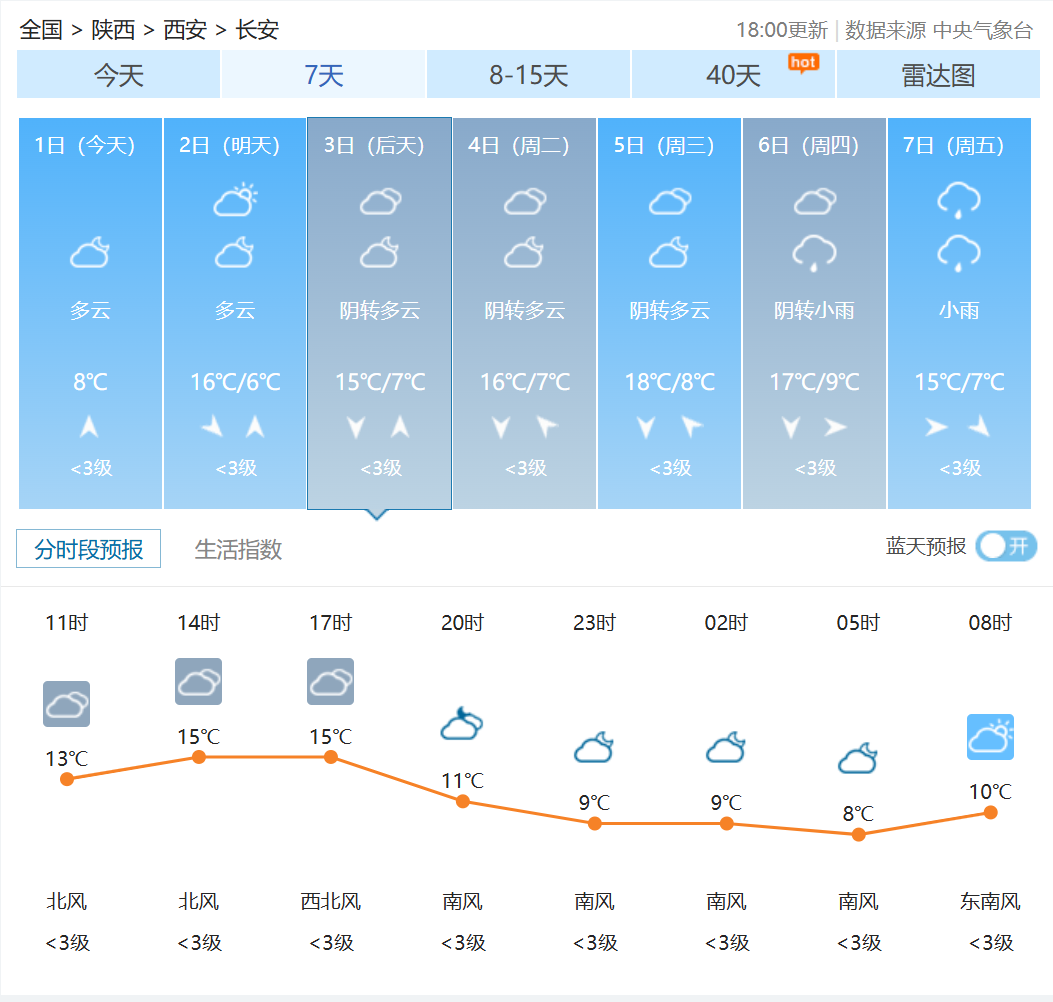1053x1002 pixels.
Task: Click the 全国 breadcrumb link
Action: [x=41, y=30]
